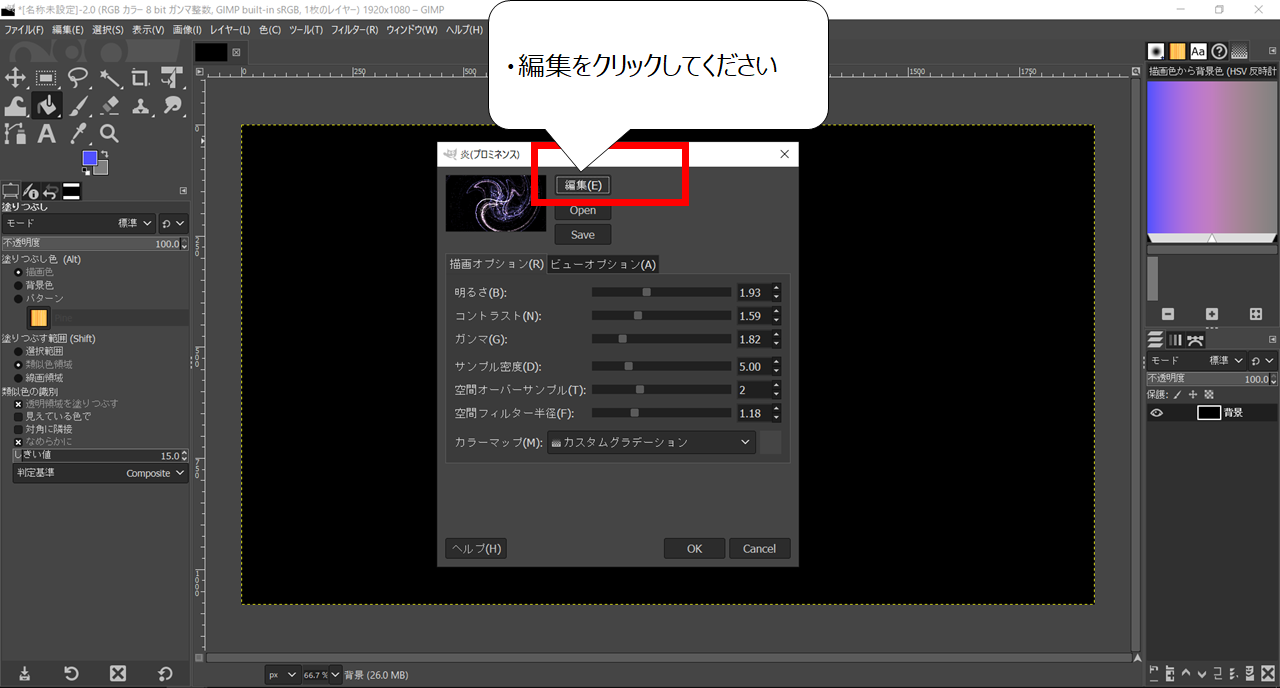Enable 対角に隣接 checkbox

click(x=18, y=429)
